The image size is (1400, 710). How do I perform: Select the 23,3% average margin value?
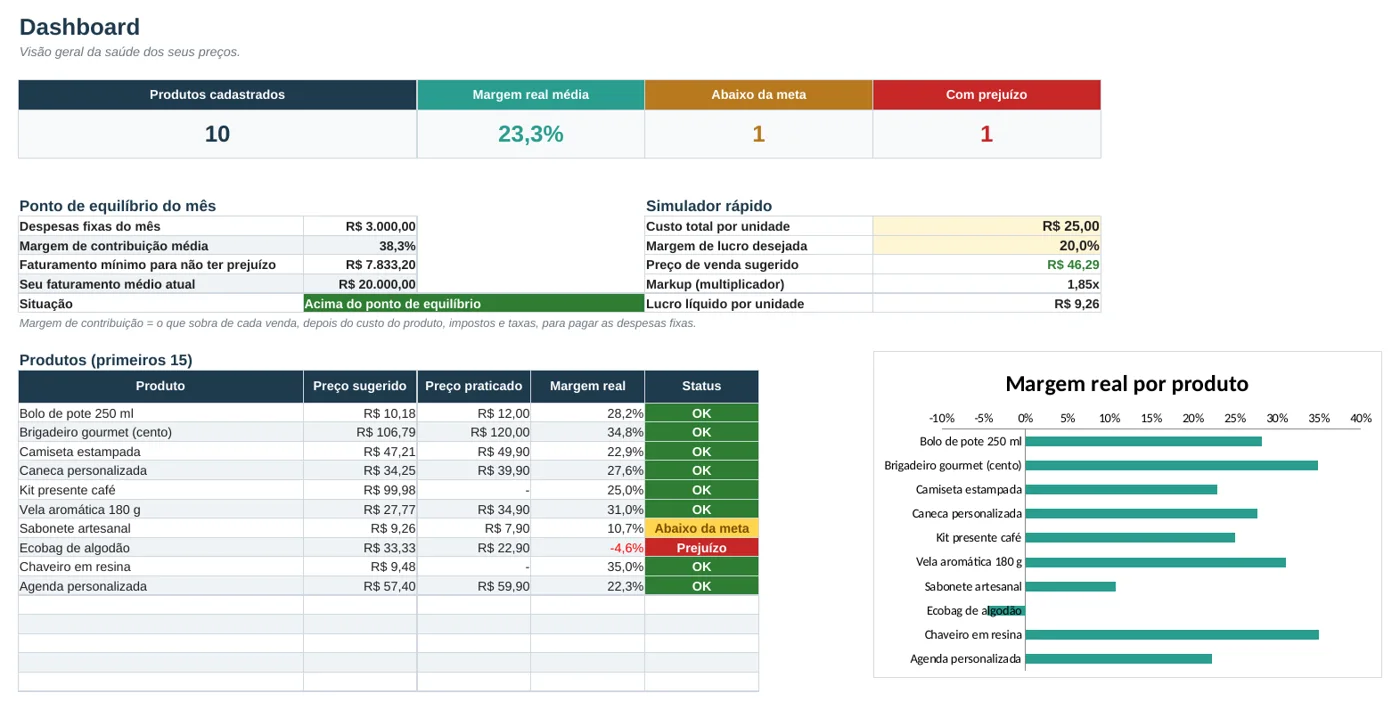point(530,134)
